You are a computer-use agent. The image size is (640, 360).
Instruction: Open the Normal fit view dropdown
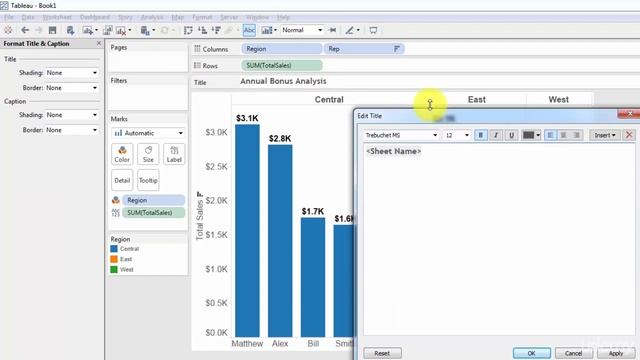pyautogui.click(x=302, y=30)
